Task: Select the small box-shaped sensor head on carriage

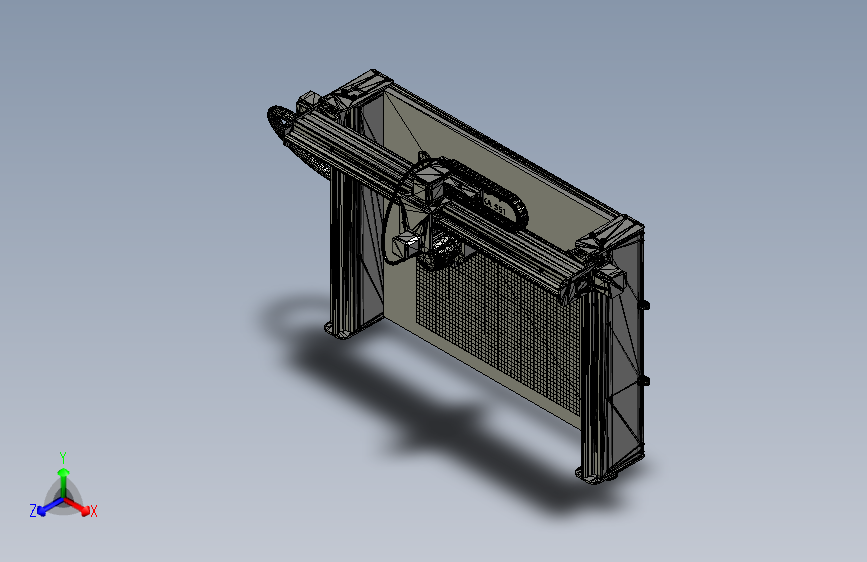Action: pyautogui.click(x=405, y=244)
